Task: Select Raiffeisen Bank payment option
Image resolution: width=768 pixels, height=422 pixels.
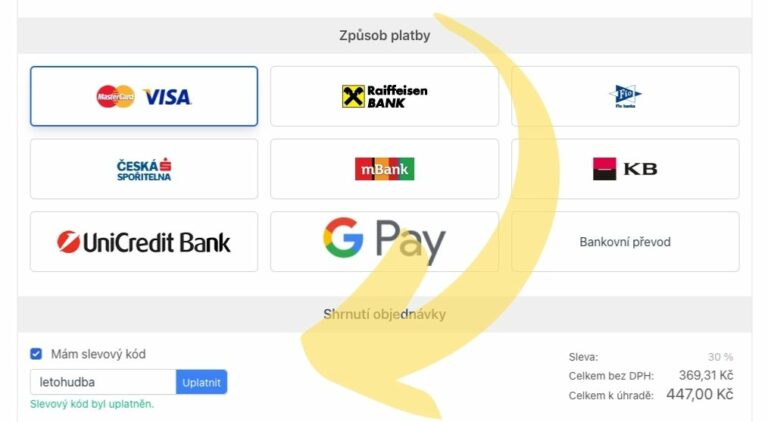Action: [384, 96]
